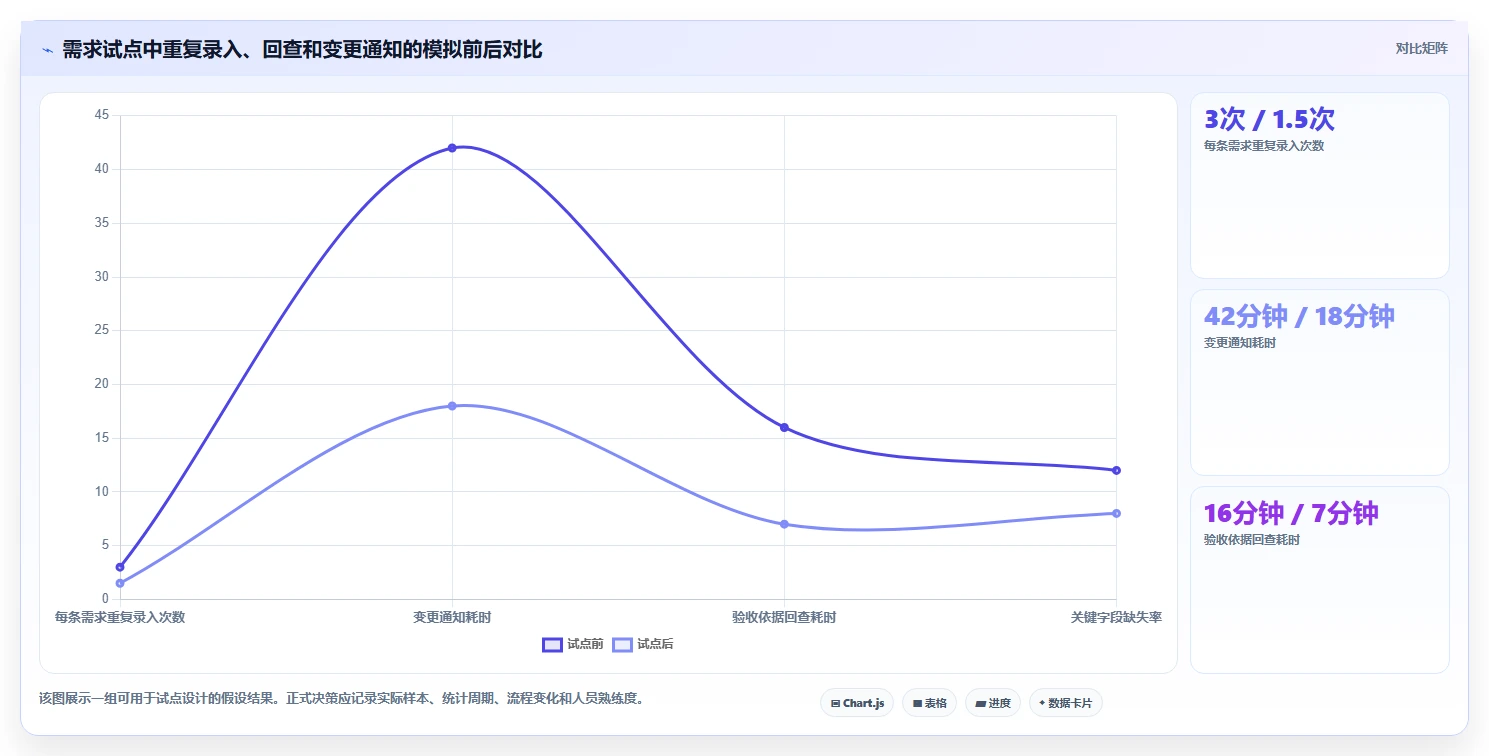The image size is (1489, 756).
Task: Click the y-axis value 45
Action: tap(101, 115)
